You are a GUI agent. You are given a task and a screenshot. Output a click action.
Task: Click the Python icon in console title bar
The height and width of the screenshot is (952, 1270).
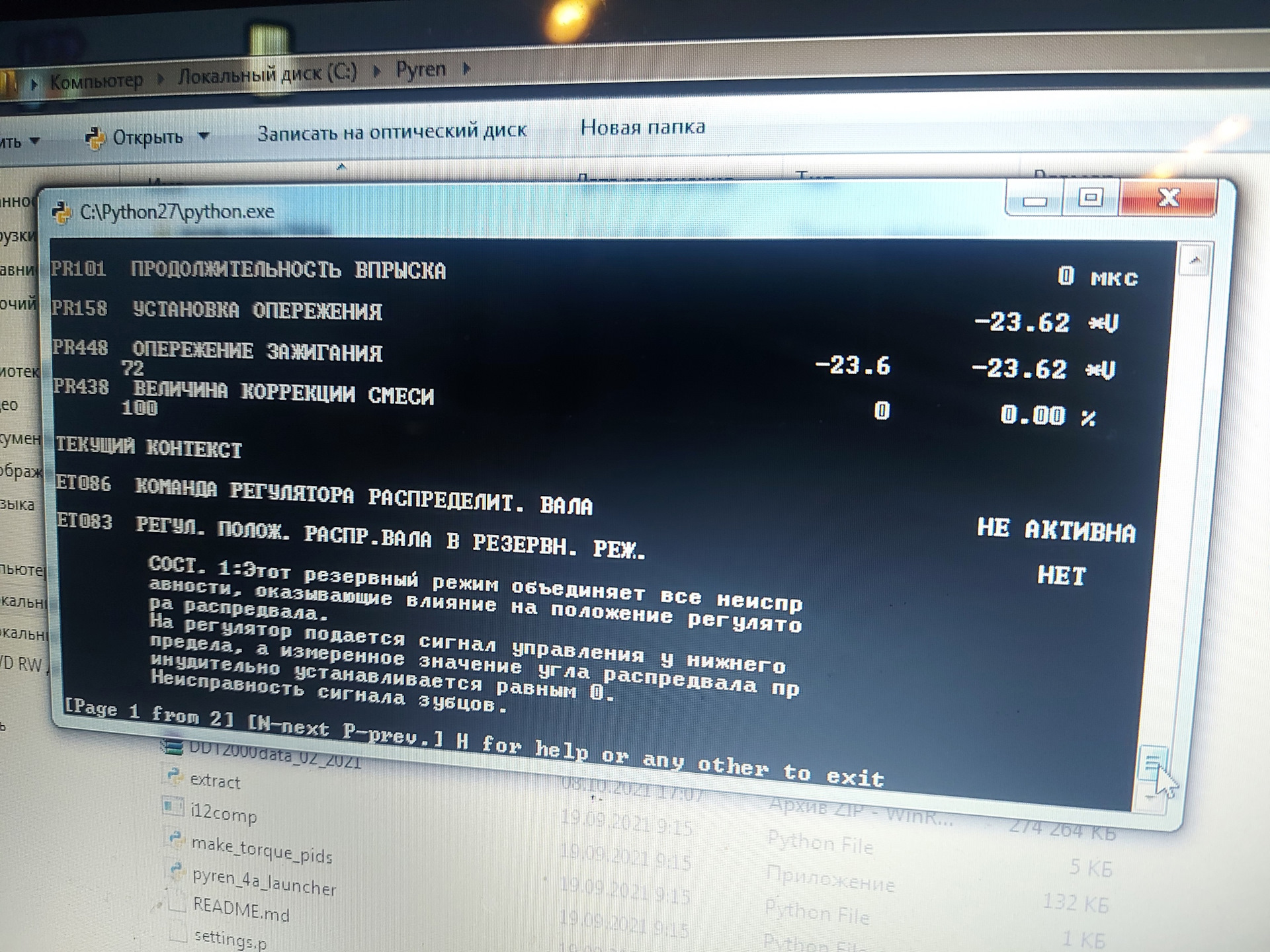click(x=62, y=213)
